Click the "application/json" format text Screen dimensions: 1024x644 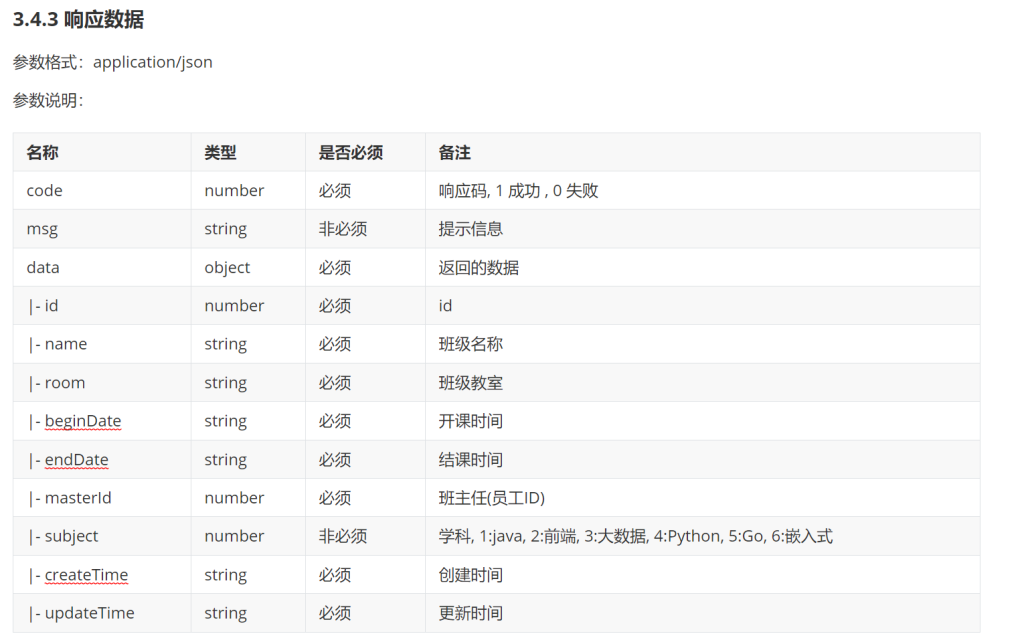[152, 62]
